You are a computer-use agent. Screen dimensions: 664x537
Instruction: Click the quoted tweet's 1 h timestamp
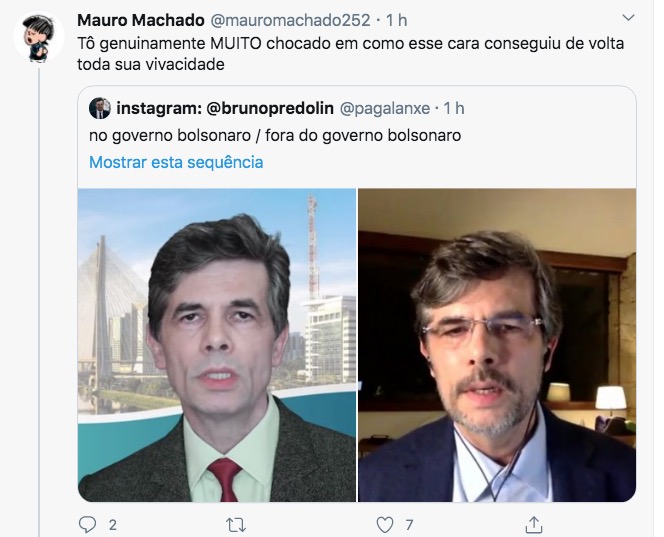[x=454, y=108]
